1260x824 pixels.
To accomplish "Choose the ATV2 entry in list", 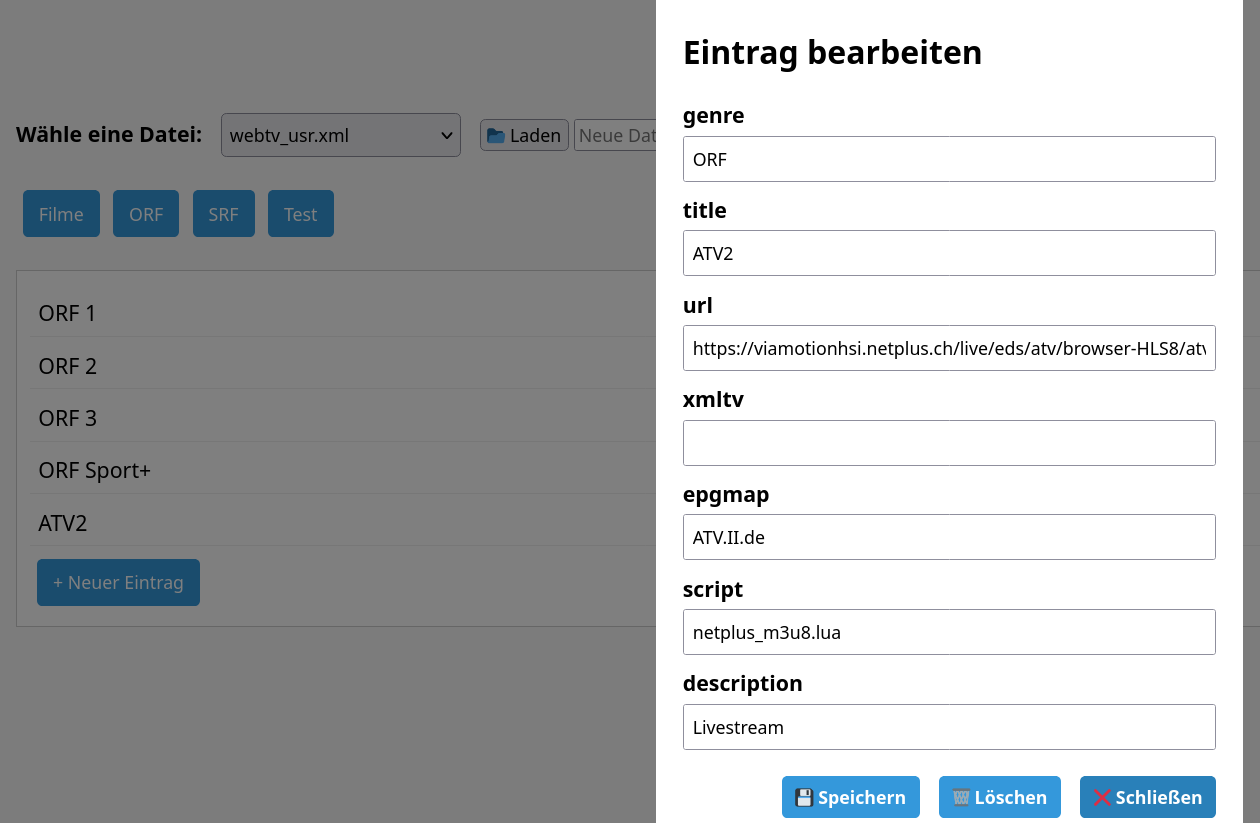I will [x=63, y=523].
